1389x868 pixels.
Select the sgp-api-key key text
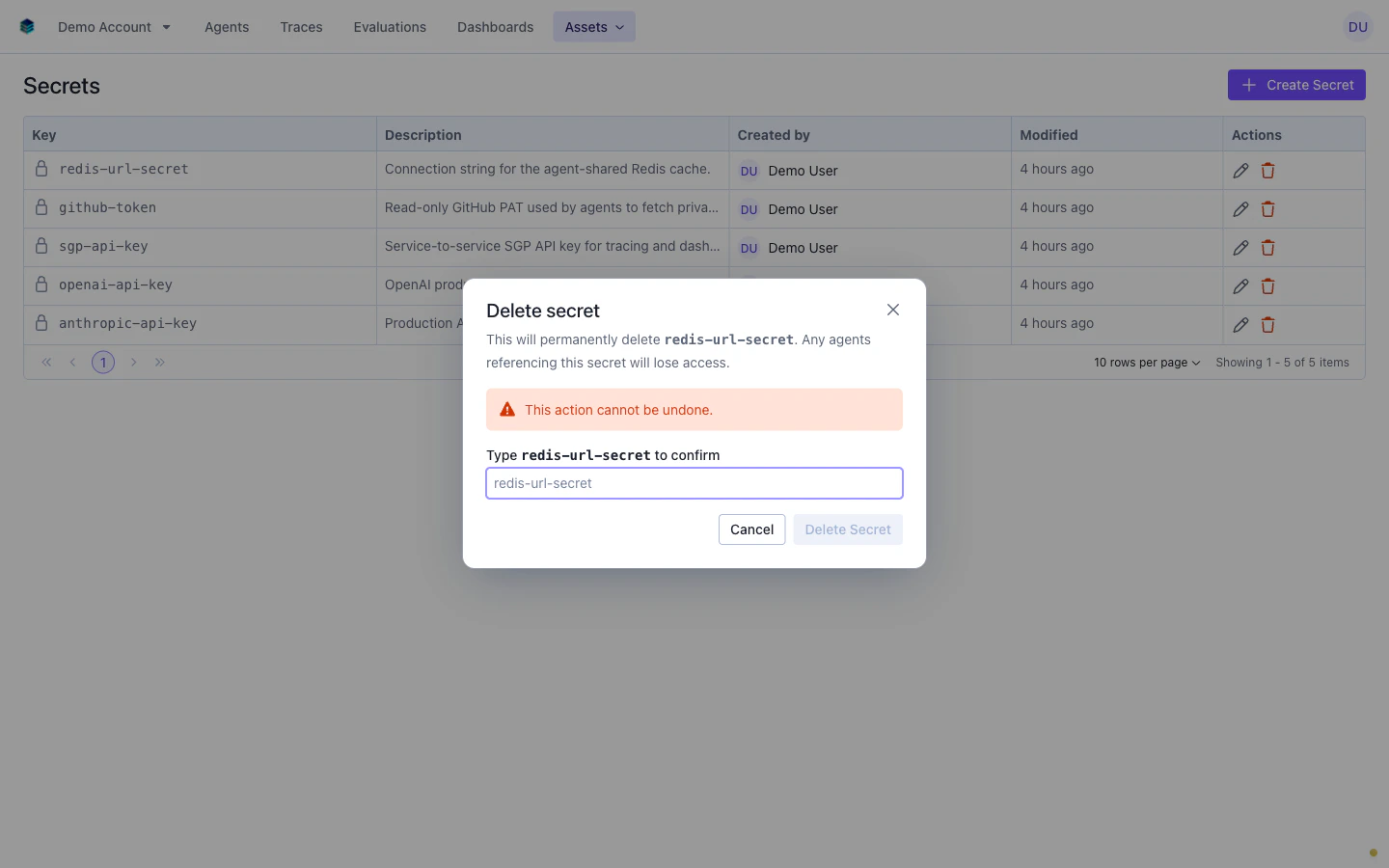point(103,246)
